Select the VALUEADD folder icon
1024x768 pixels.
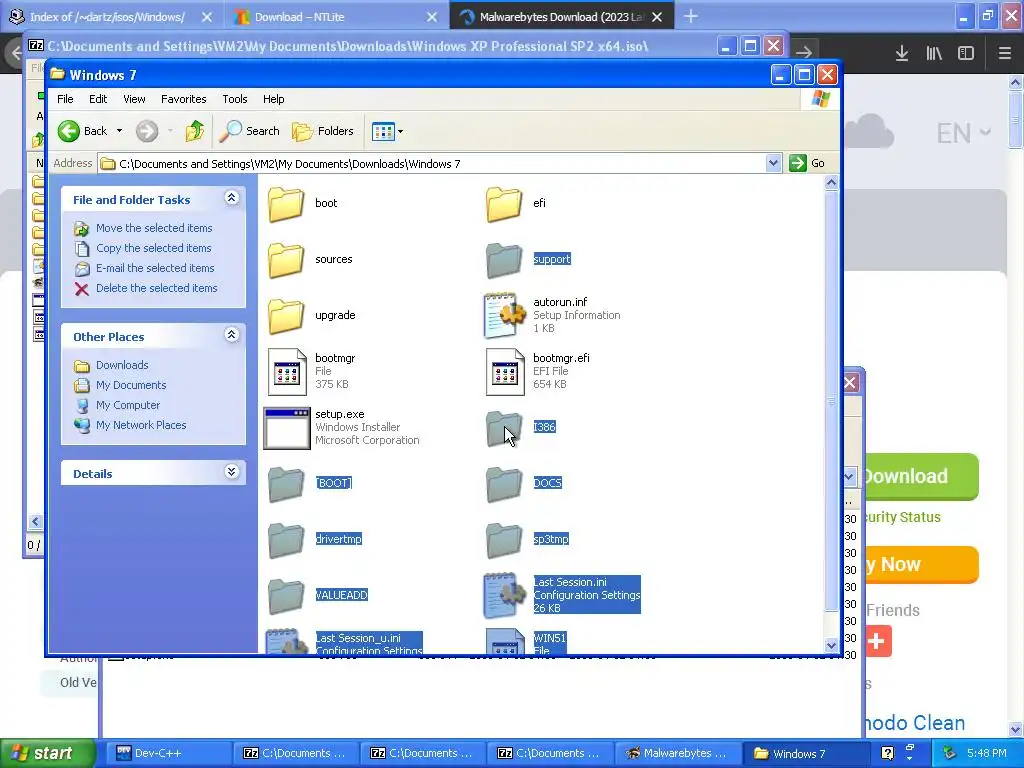[x=286, y=596]
